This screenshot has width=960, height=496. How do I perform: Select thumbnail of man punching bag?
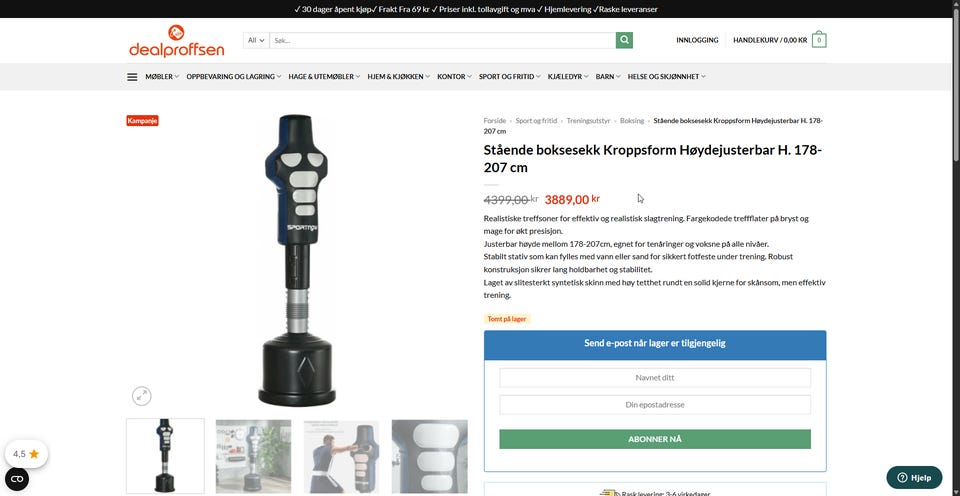coord(342,456)
